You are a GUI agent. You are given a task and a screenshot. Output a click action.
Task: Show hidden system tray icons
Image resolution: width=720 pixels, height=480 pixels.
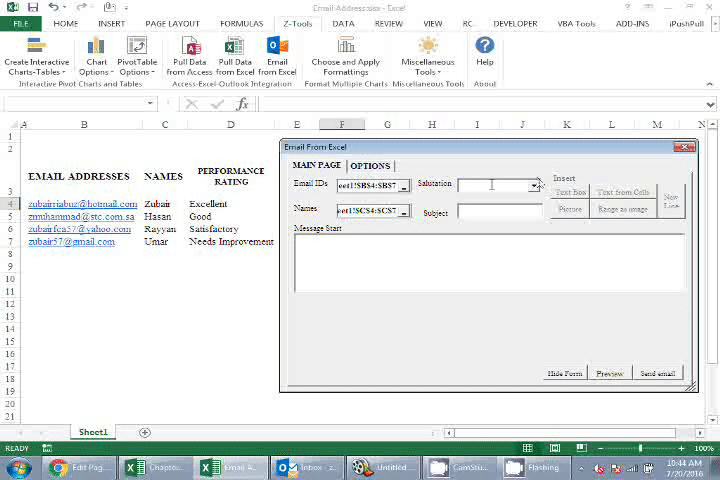[x=581, y=469]
